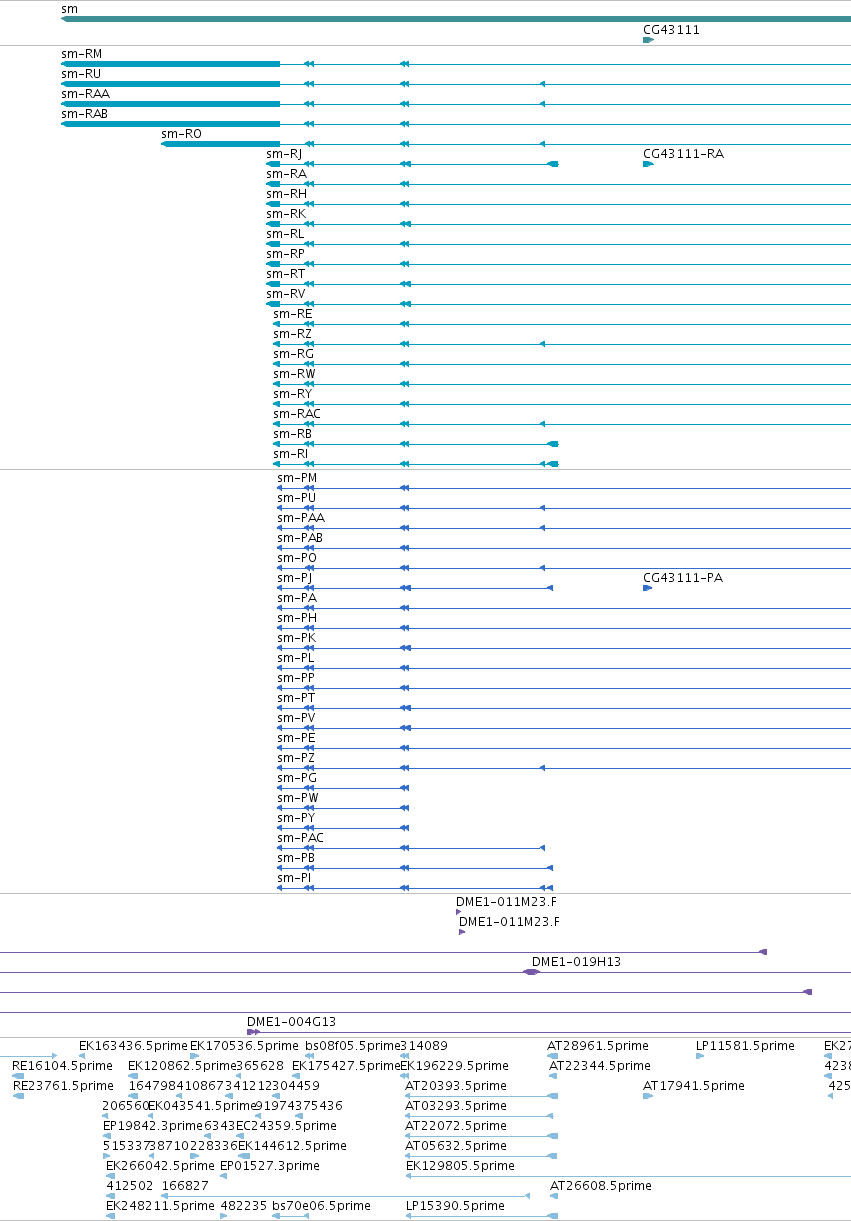Select the RE23761.5prime EST label
The height and width of the screenshot is (1221, 851).
coord(62,1086)
